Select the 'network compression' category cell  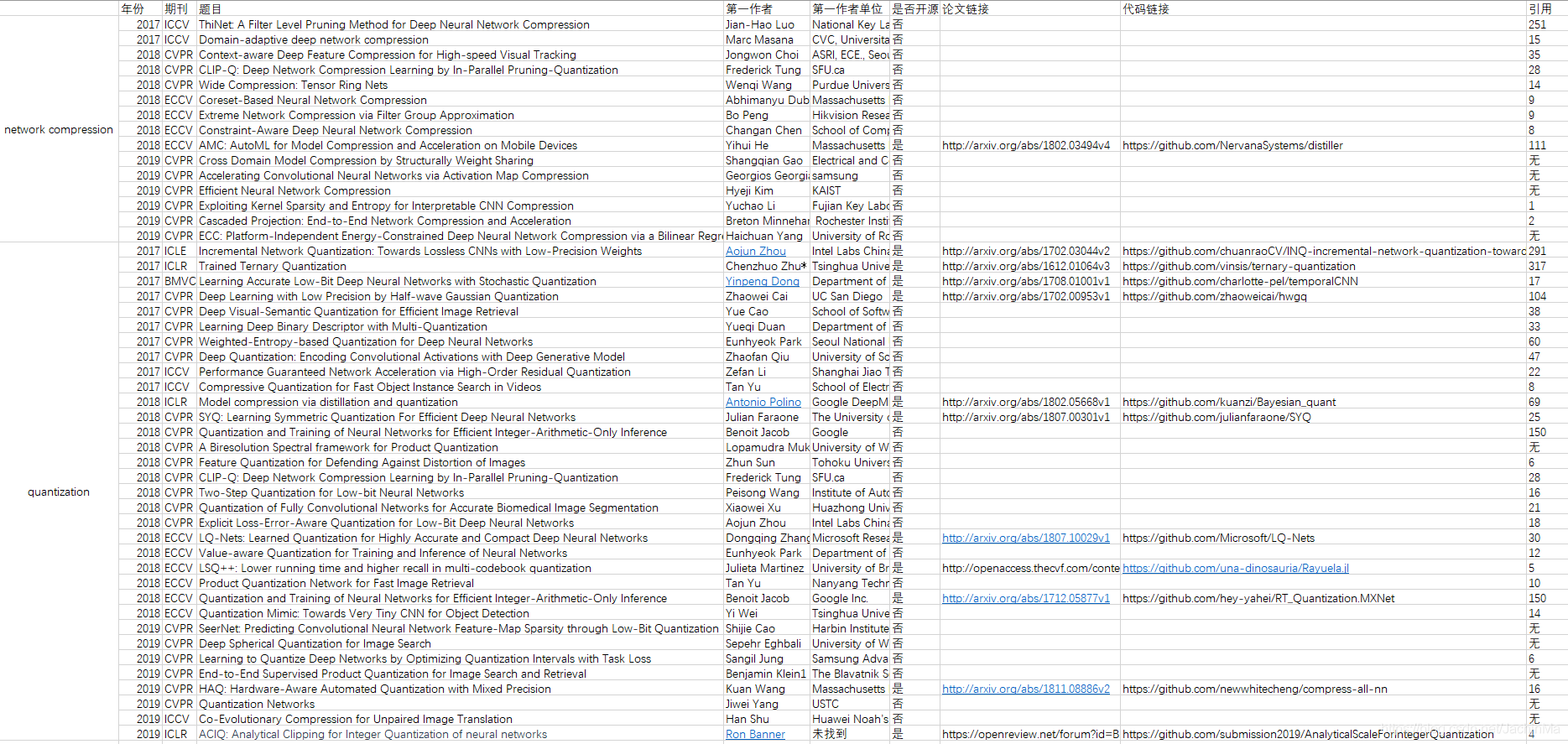click(59, 130)
